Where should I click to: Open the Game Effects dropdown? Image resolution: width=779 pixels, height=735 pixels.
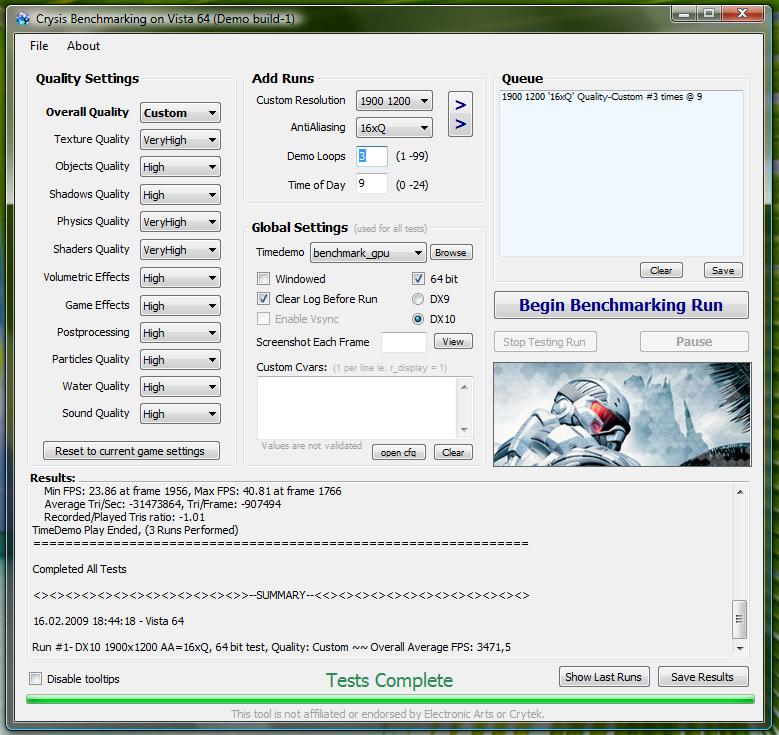tap(180, 306)
